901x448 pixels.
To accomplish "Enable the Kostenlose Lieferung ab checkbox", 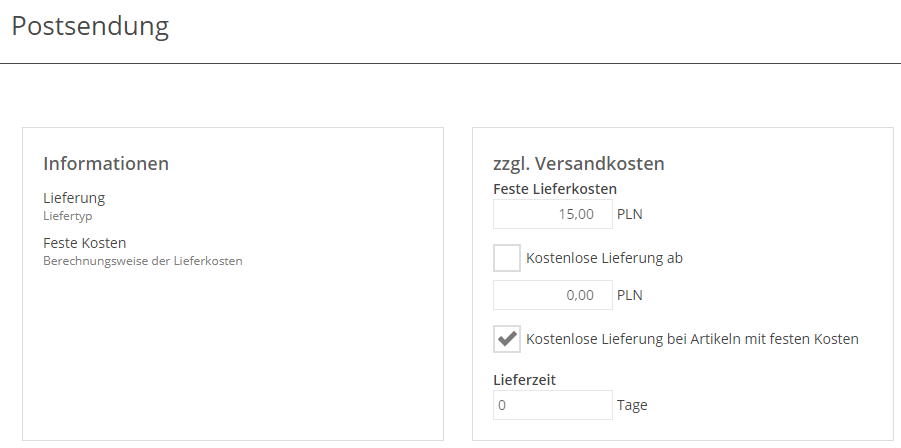I will point(507,258).
